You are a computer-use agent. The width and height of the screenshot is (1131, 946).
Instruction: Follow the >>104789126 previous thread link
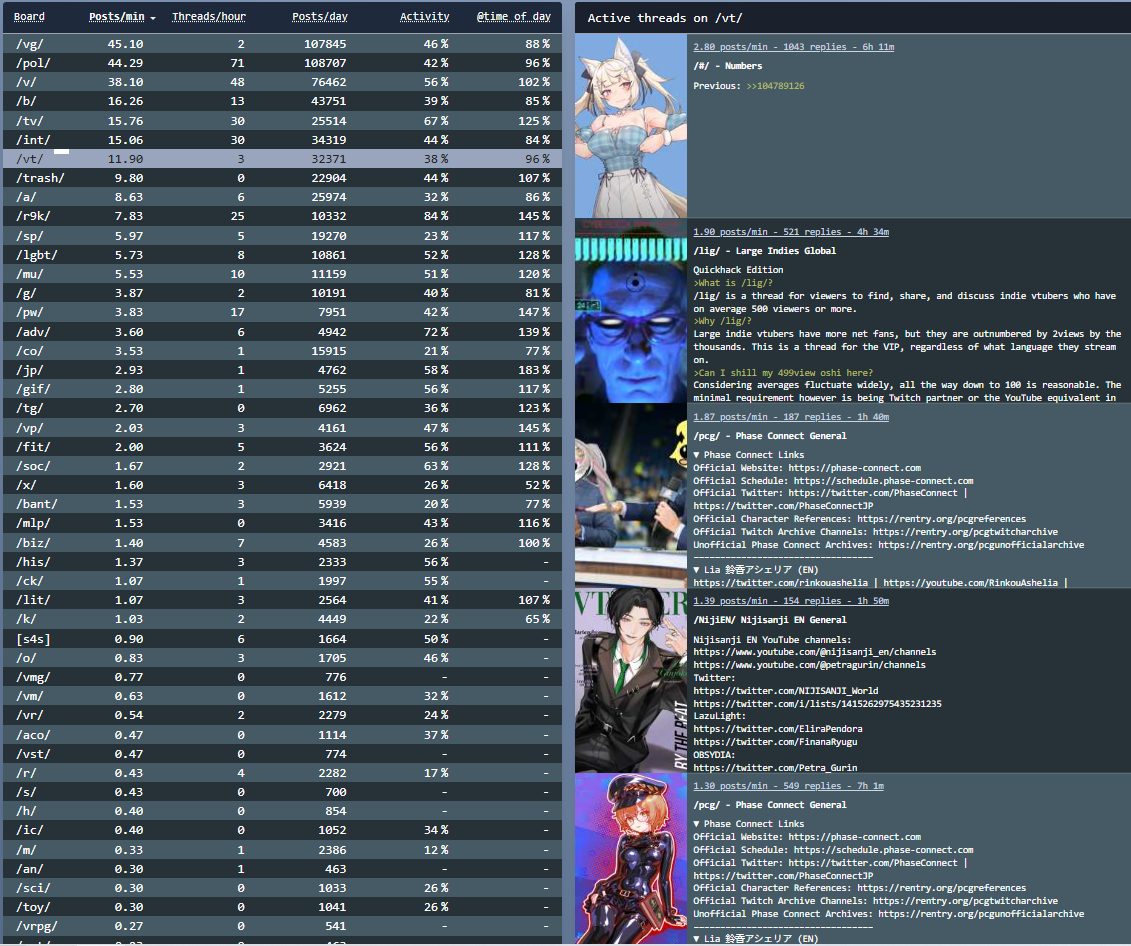coord(775,86)
